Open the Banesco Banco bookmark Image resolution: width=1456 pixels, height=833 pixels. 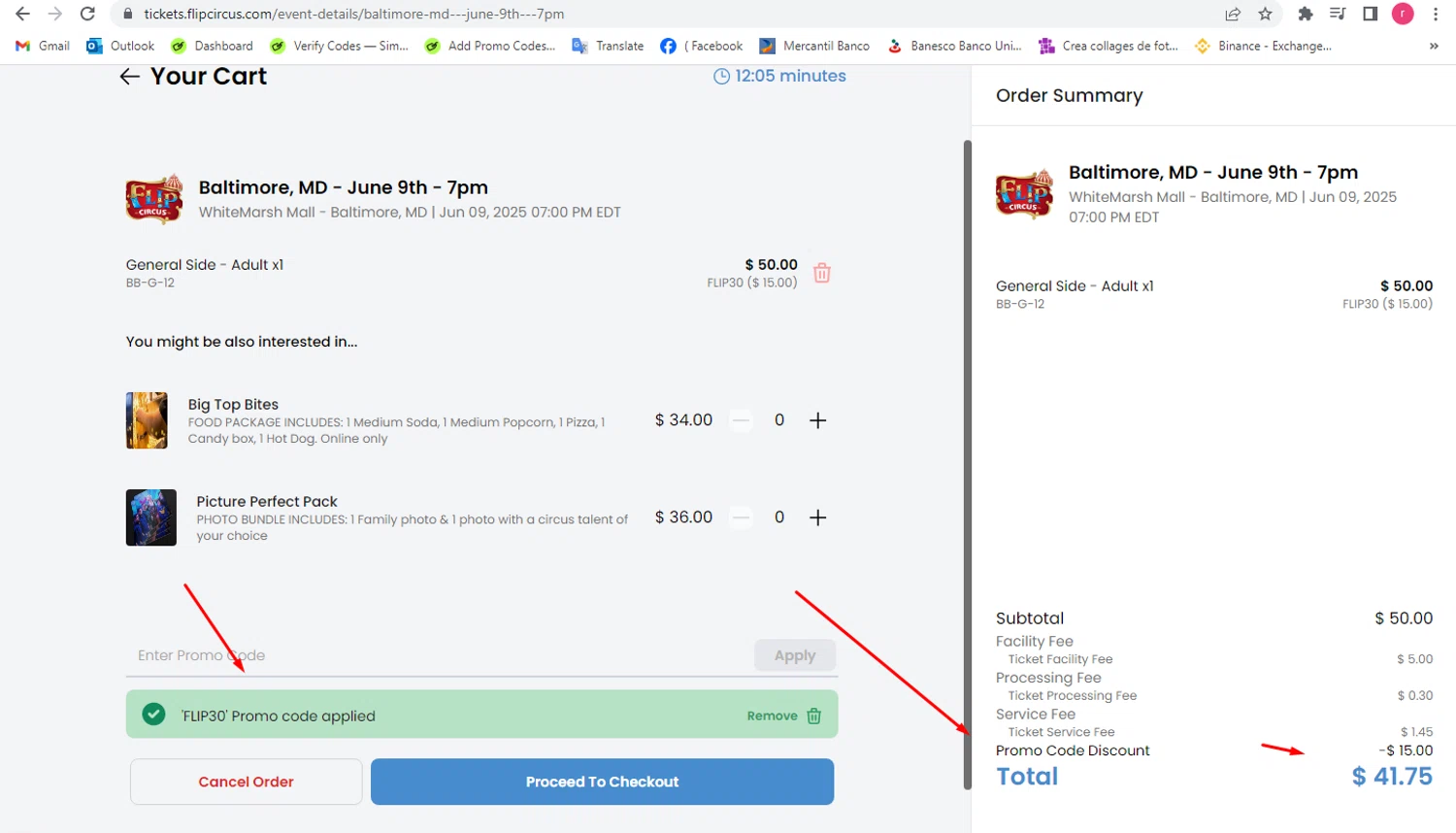[x=954, y=46]
